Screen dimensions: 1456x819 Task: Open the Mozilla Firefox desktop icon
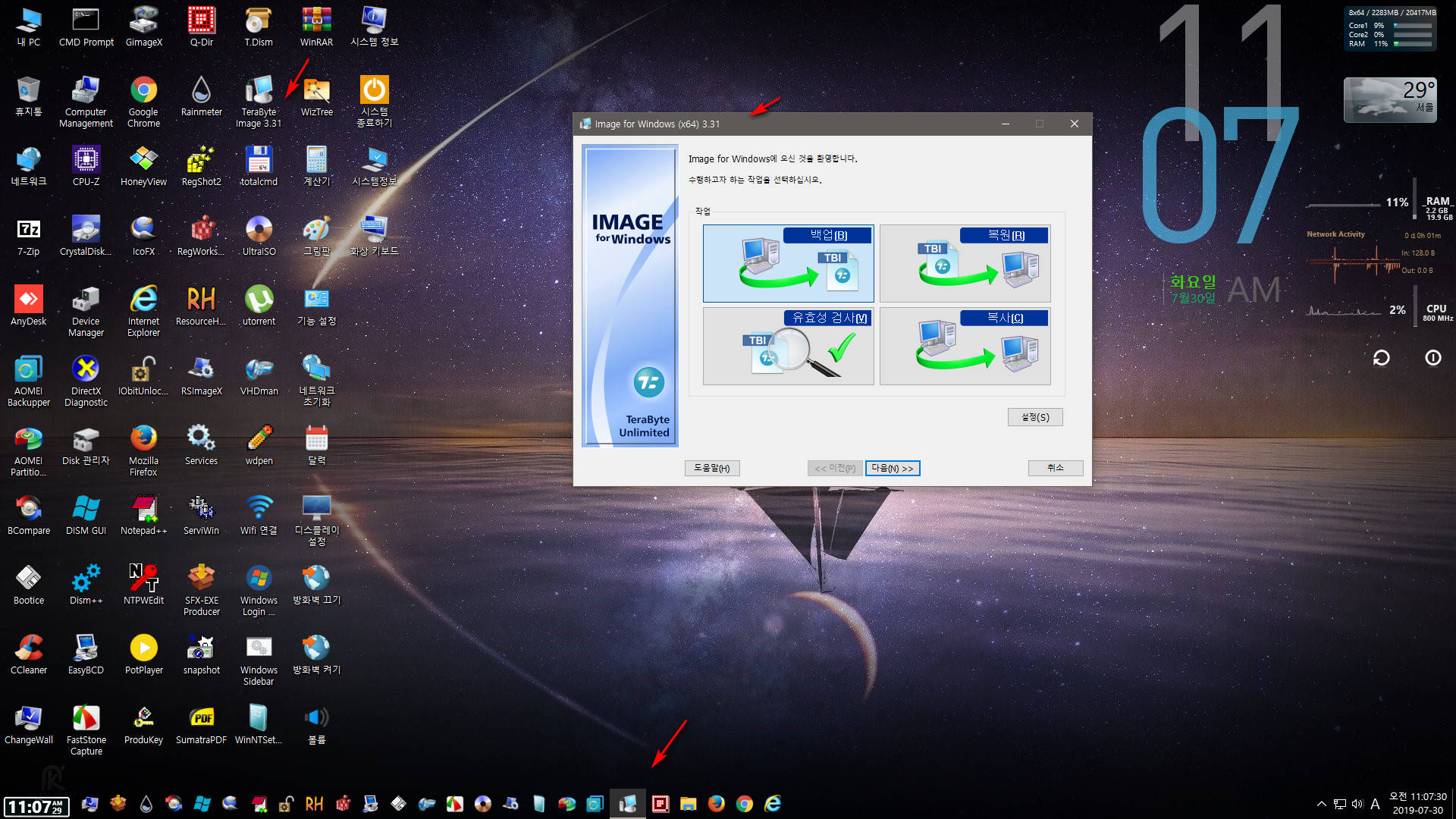tap(143, 450)
